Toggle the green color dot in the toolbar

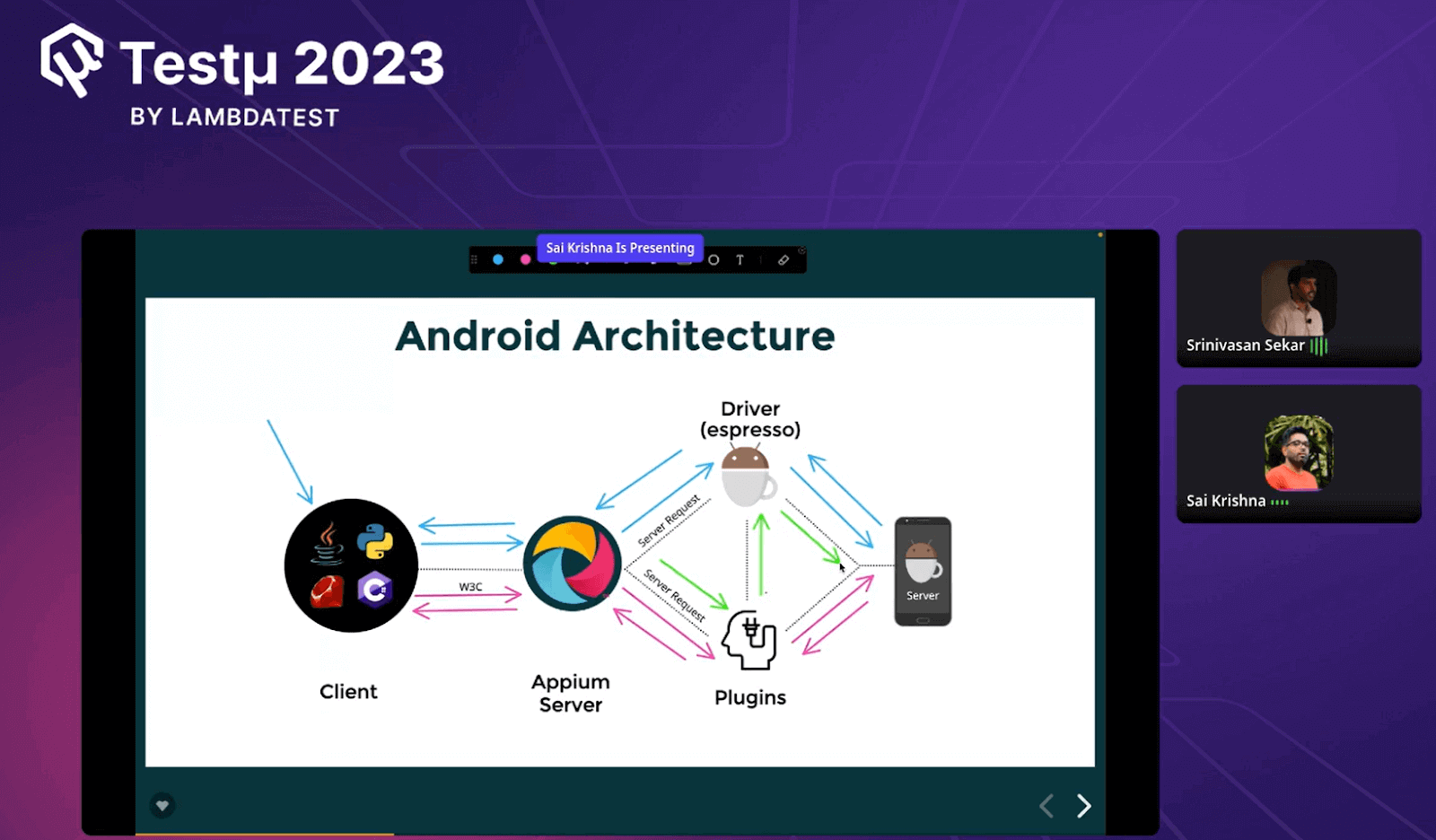[552, 260]
